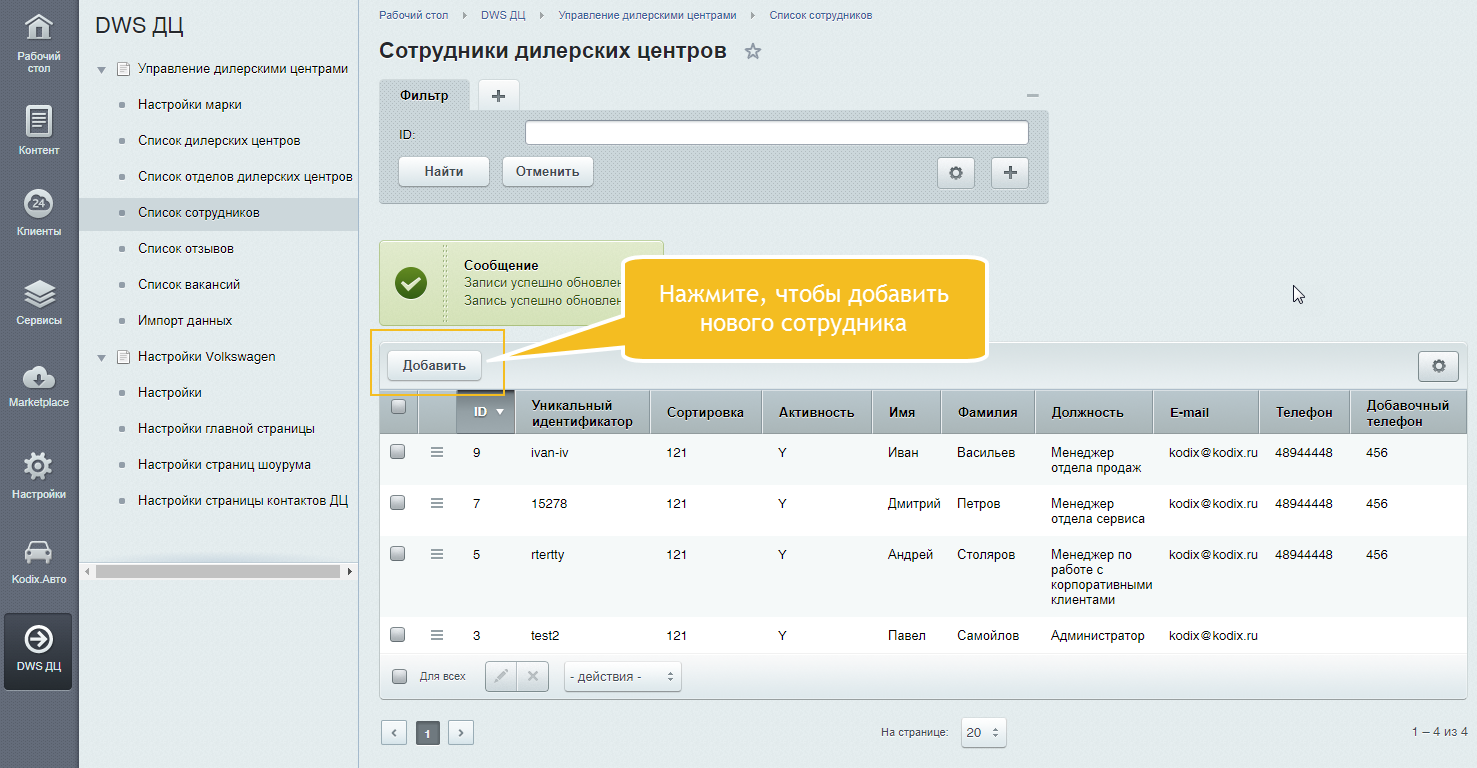Screen dimensions: 1477x768
Task: Click the sidebar horizontal scrollbar
Action: [x=218, y=572]
